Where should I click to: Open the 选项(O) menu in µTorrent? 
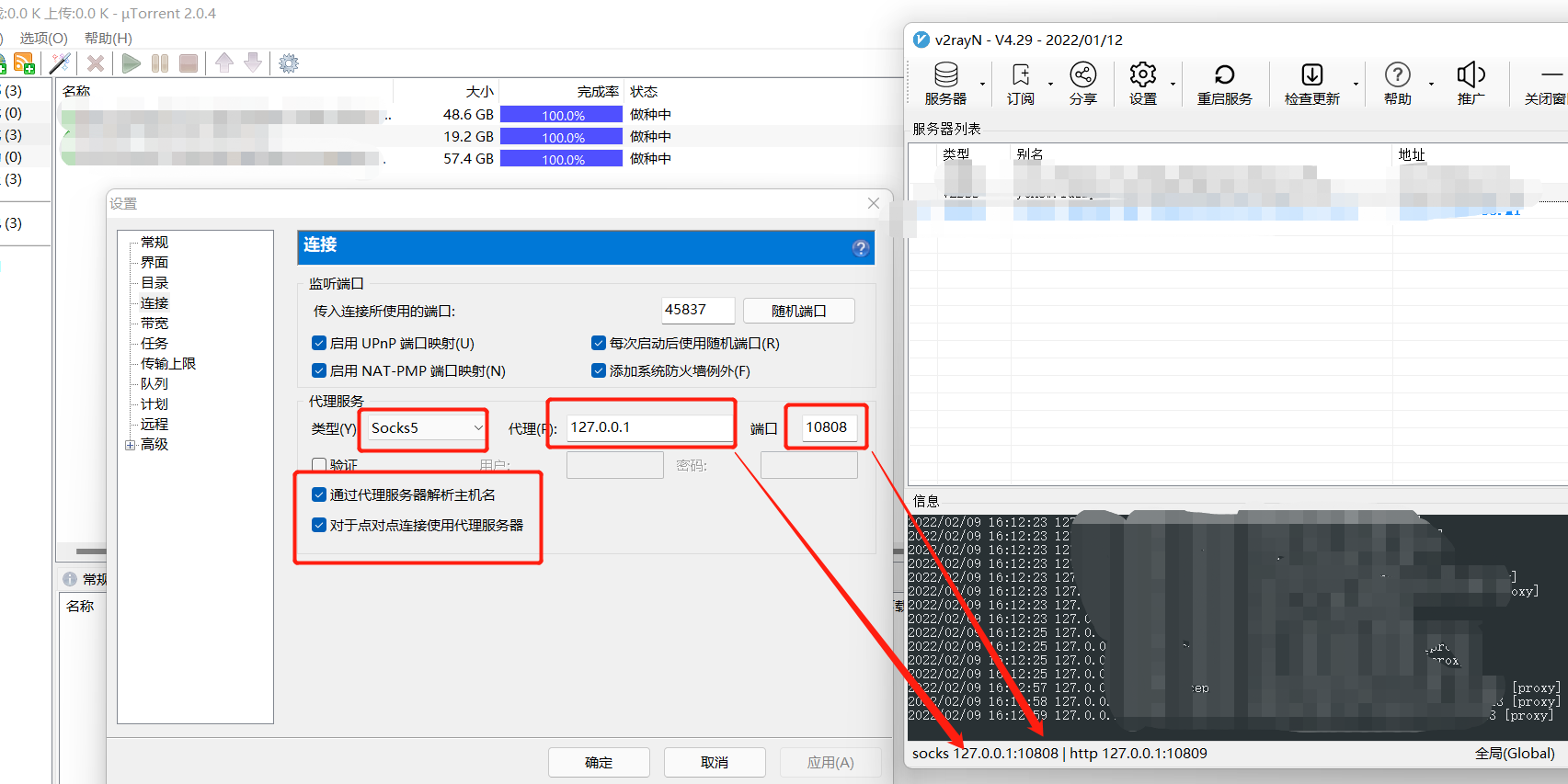[x=43, y=38]
